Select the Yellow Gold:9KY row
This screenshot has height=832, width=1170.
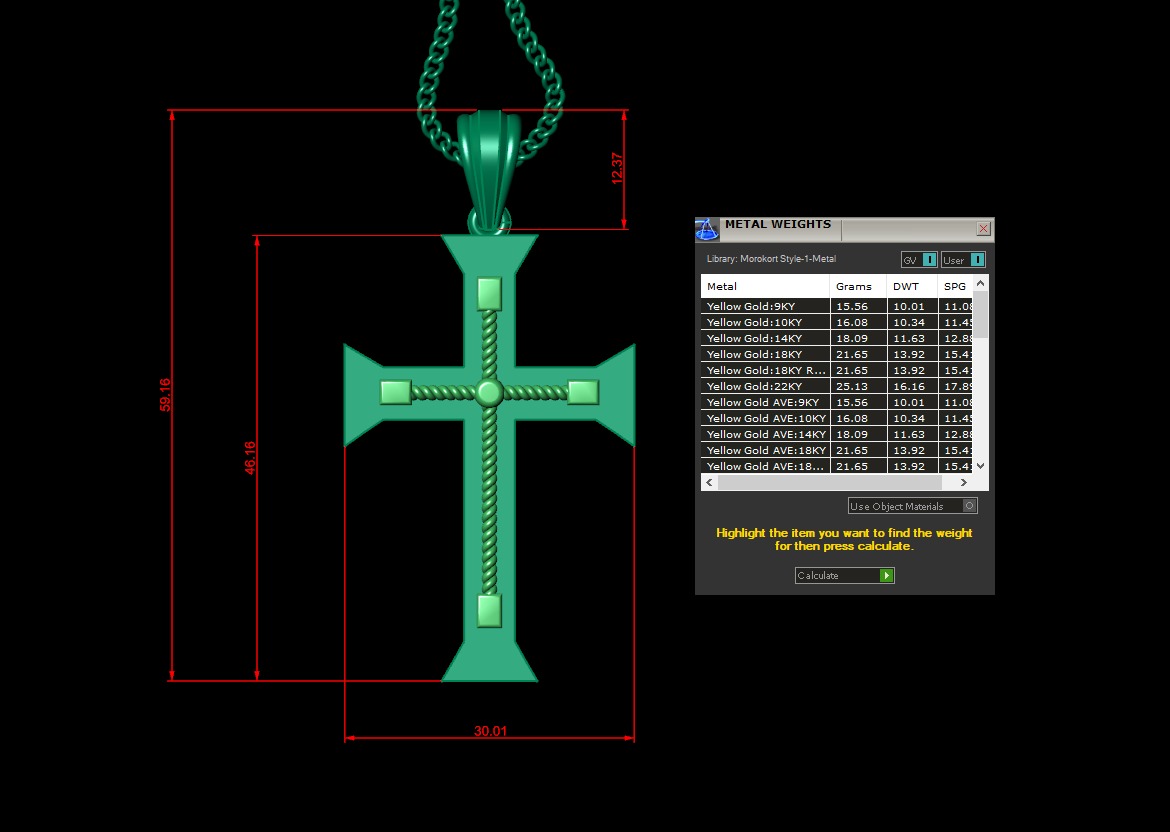coord(836,306)
